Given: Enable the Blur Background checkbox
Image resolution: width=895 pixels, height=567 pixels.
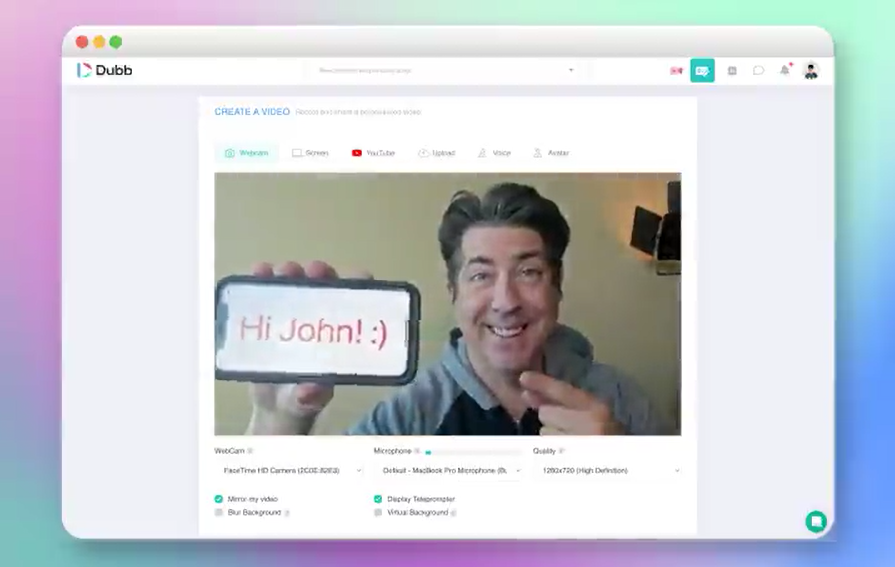Looking at the screenshot, I should [x=219, y=512].
